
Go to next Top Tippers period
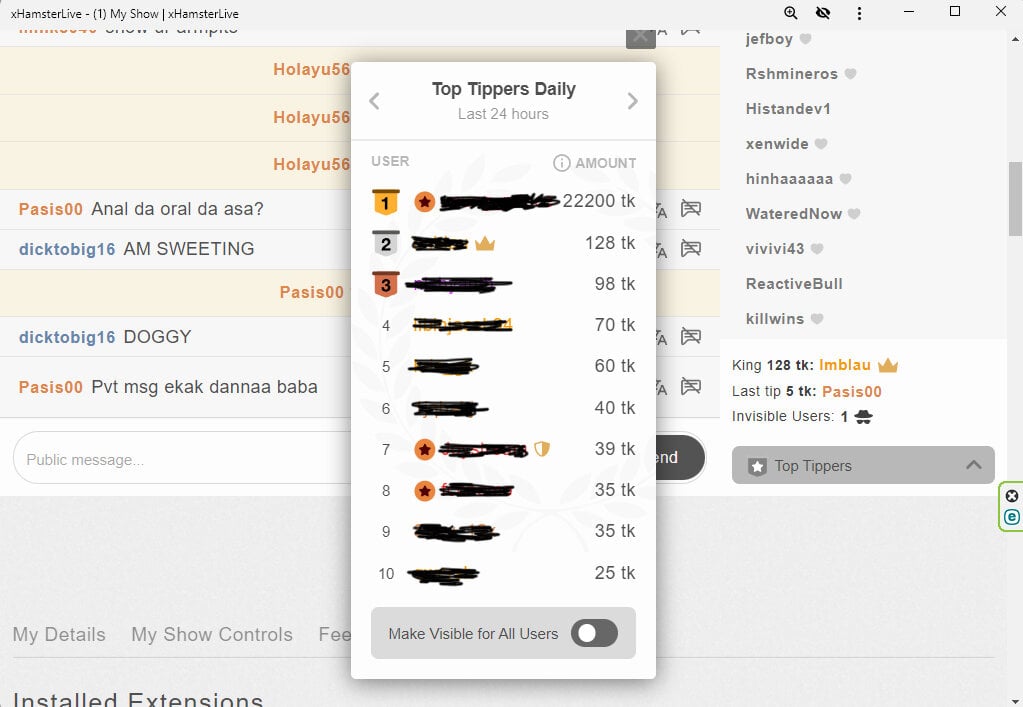632,101
